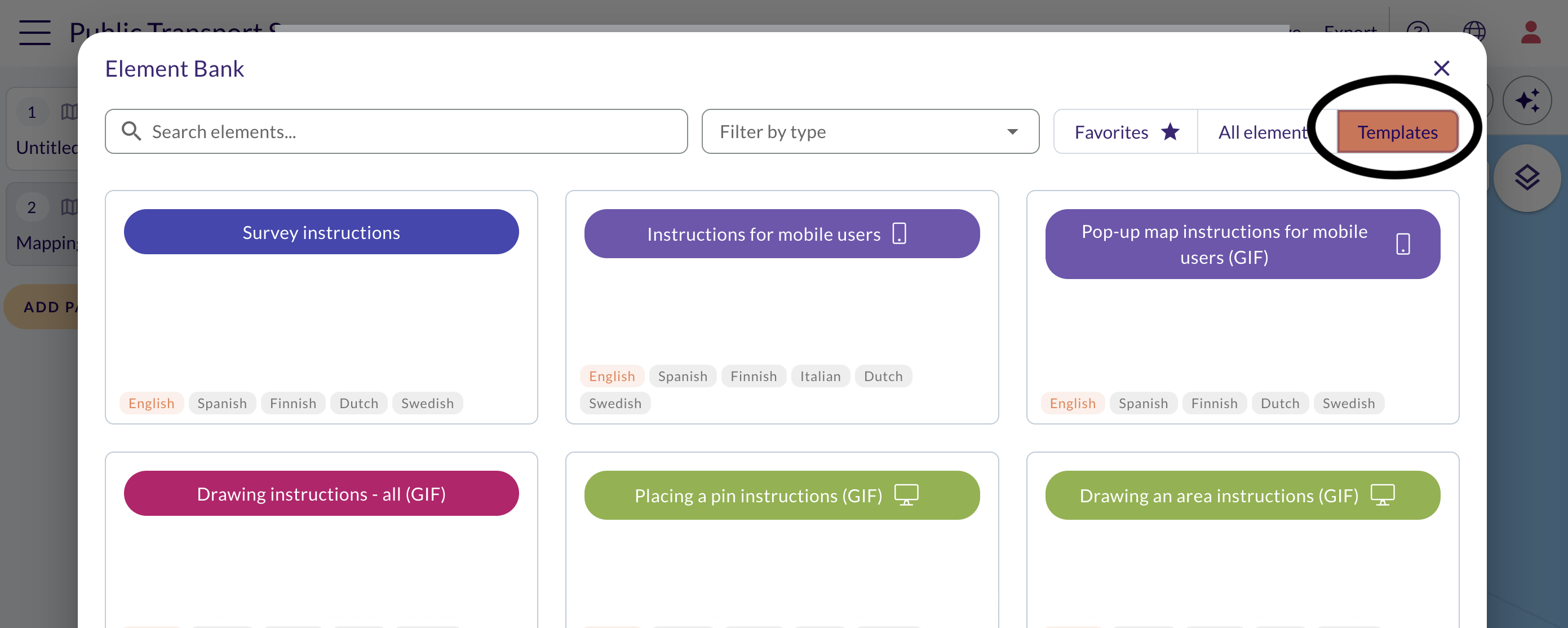
Task: Open Pop-up map instructions for mobile template
Action: point(1242,244)
